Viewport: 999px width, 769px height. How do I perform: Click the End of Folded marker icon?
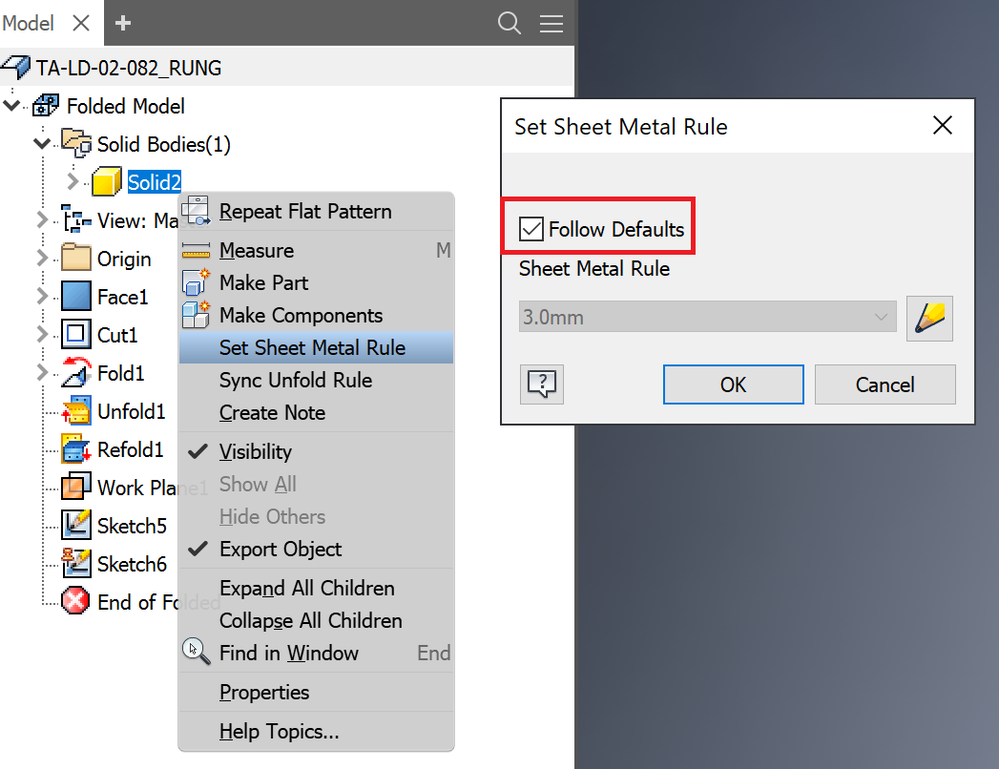coord(75,601)
